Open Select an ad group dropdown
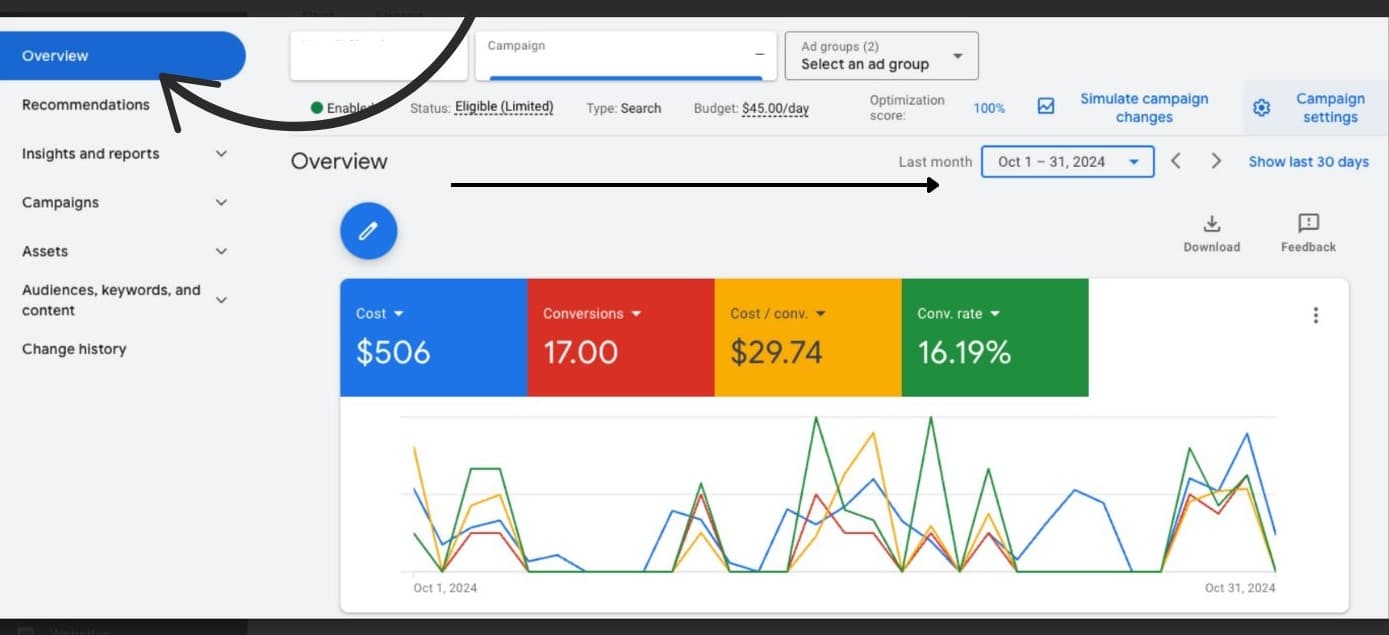The image size is (1389, 635). coord(882,56)
